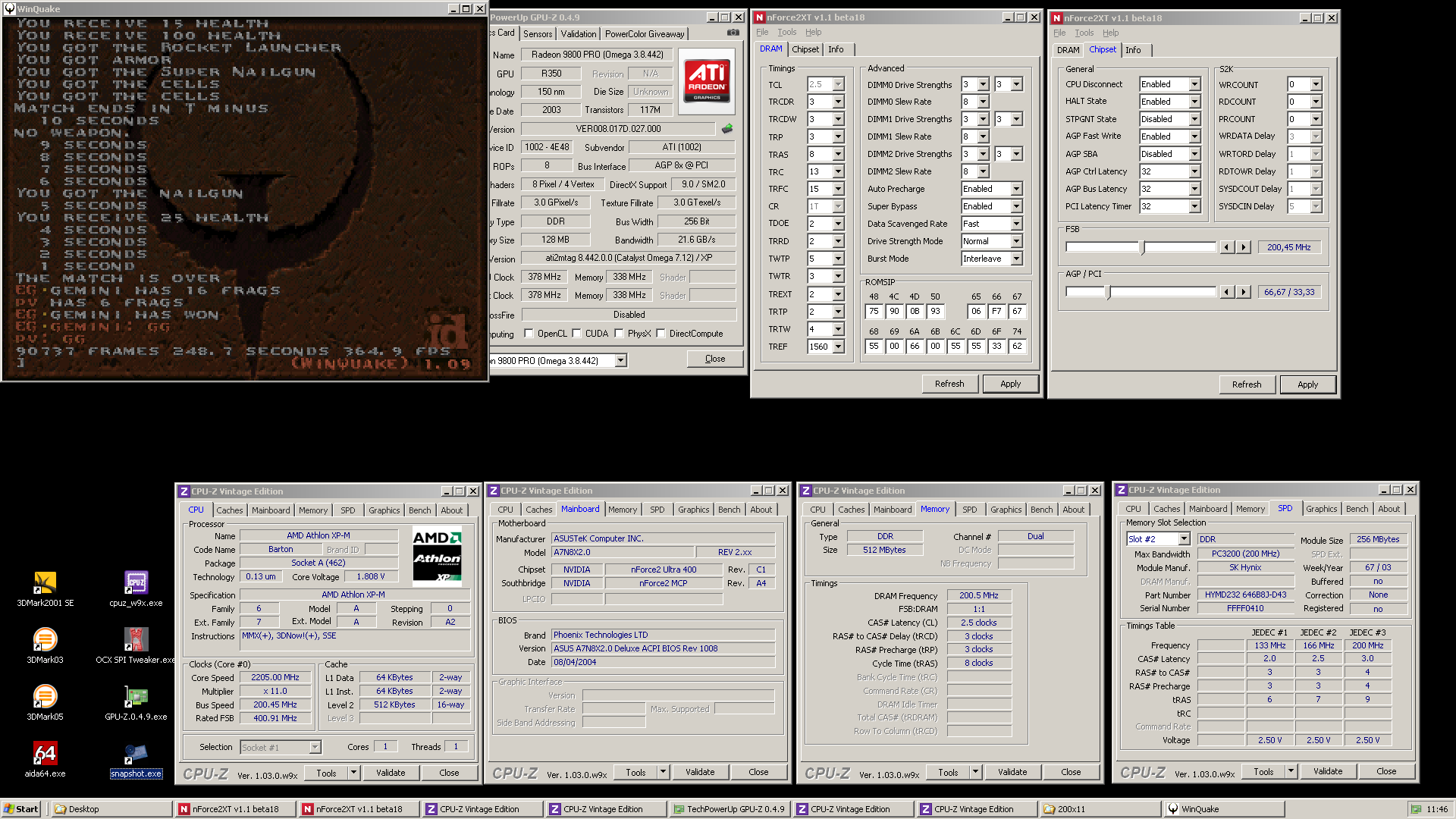This screenshot has height=819, width=1456.
Task: Toggle the OpenCL checkbox in GPU-Z
Action: point(529,334)
